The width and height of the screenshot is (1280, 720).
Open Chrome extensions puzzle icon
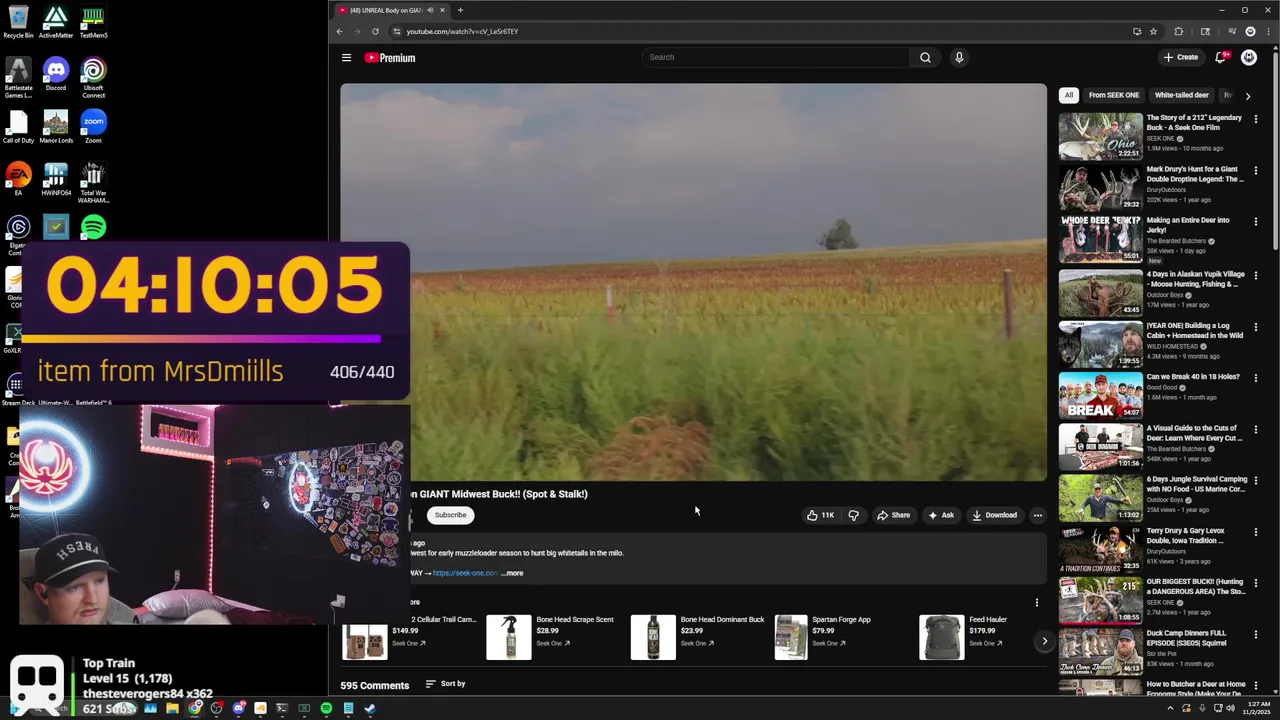[x=1178, y=31]
